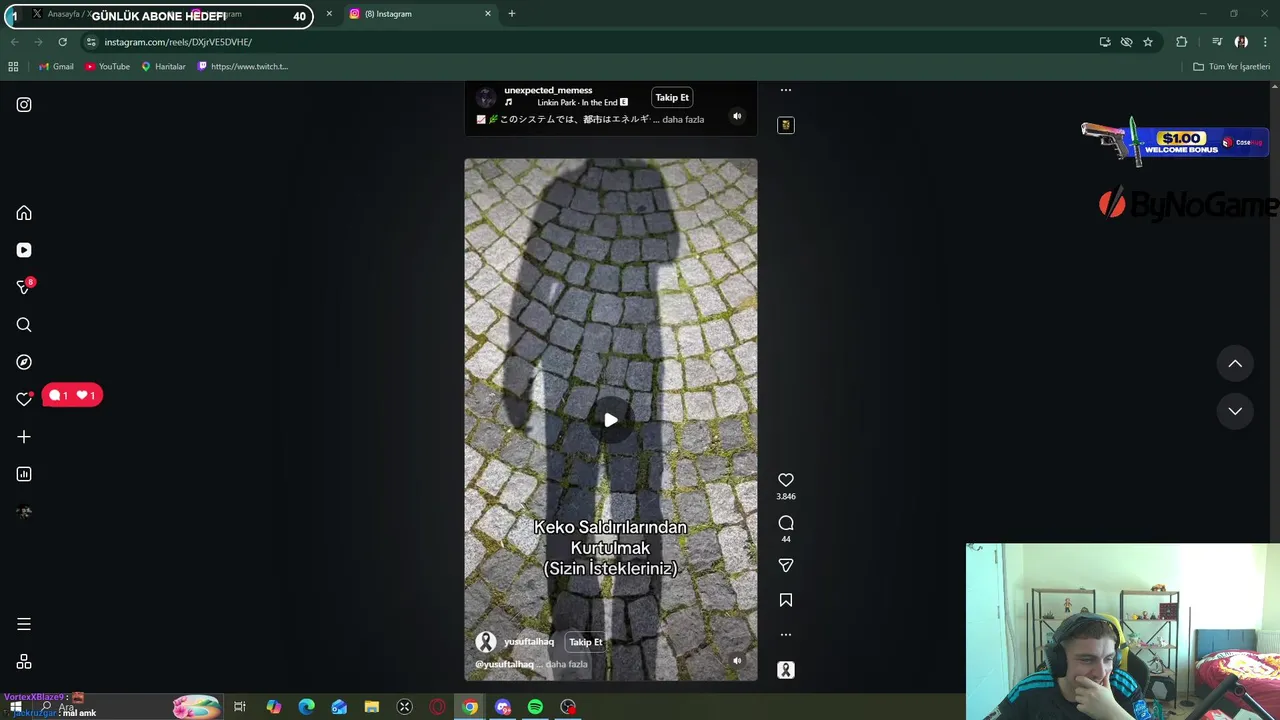The width and height of the screenshot is (1280, 720).
Task: Open a new Chrome tab
Action: coord(512,14)
